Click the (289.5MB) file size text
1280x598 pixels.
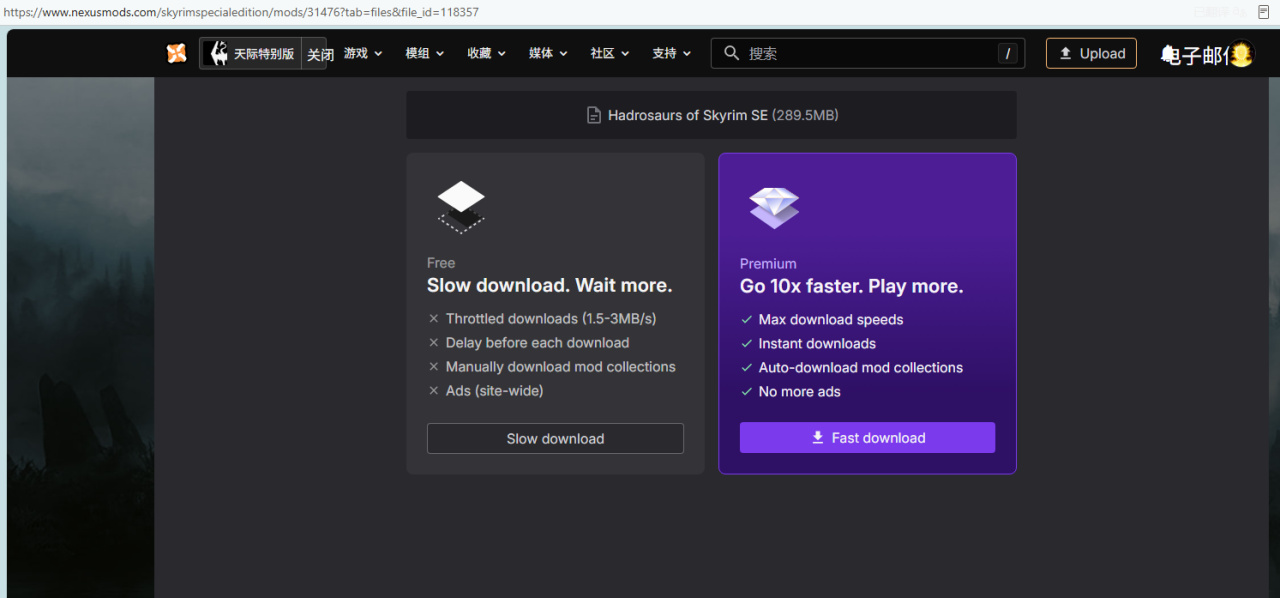pos(805,116)
